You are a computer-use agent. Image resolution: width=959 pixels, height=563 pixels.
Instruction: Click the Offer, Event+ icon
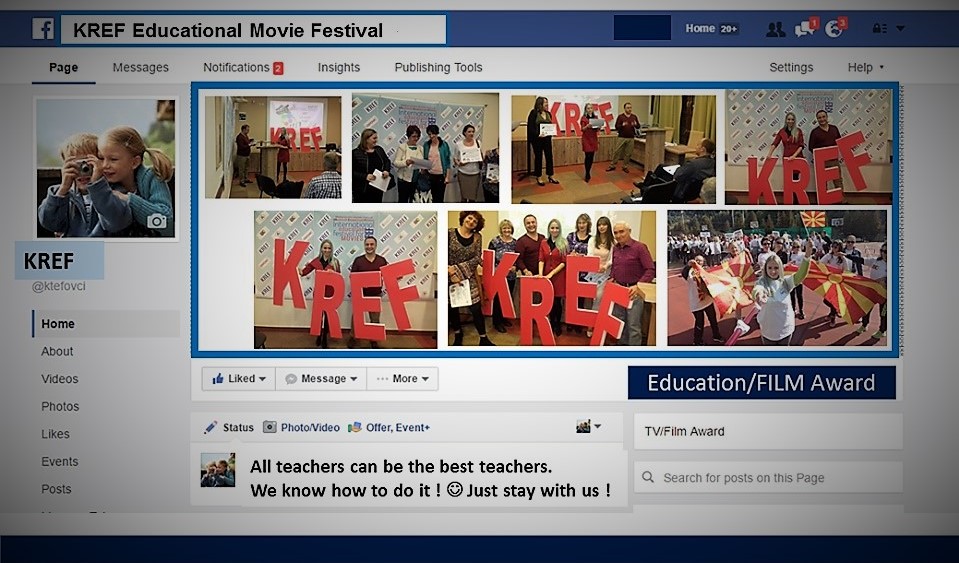click(x=355, y=427)
